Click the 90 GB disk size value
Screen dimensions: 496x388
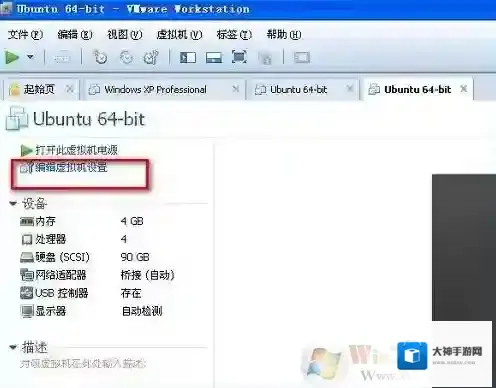pyautogui.click(x=135, y=257)
